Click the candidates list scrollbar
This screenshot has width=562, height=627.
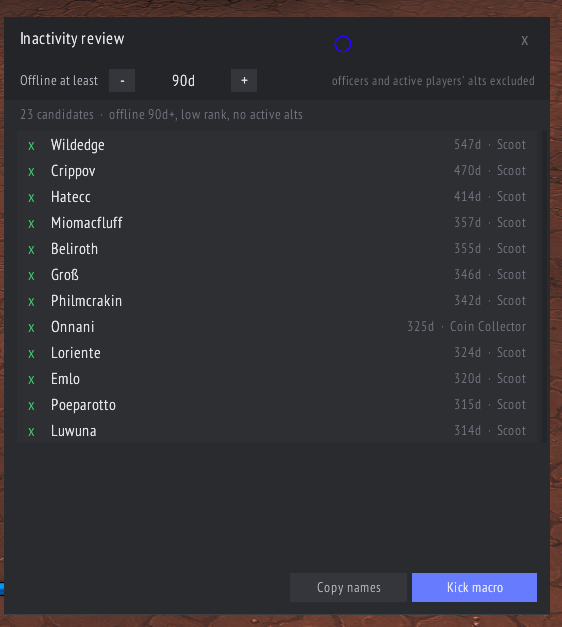tap(544, 287)
